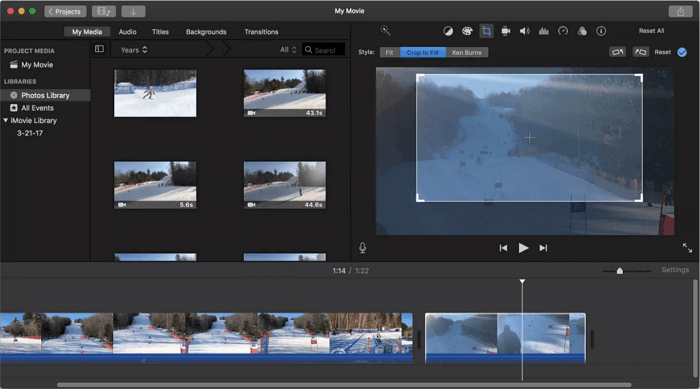Open the volume speaker tool
Image resolution: width=700 pixels, height=389 pixels.
[525, 31]
